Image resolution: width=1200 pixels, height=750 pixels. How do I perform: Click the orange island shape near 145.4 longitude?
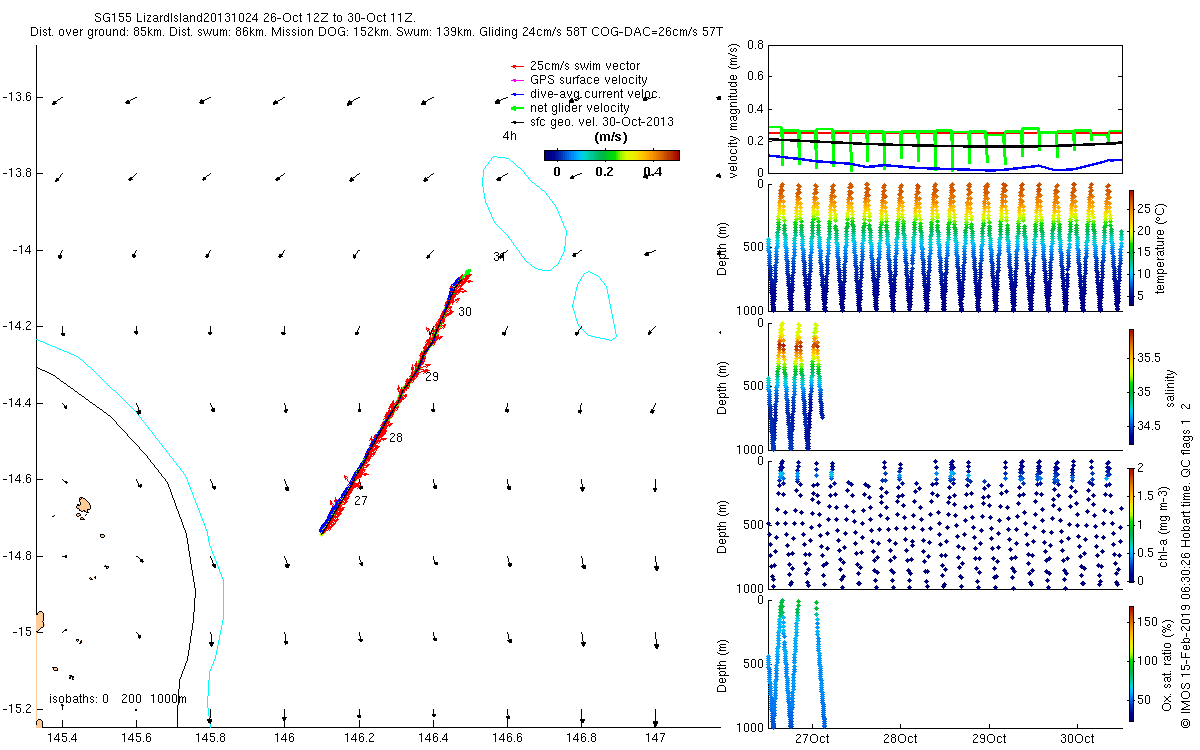click(x=84, y=507)
